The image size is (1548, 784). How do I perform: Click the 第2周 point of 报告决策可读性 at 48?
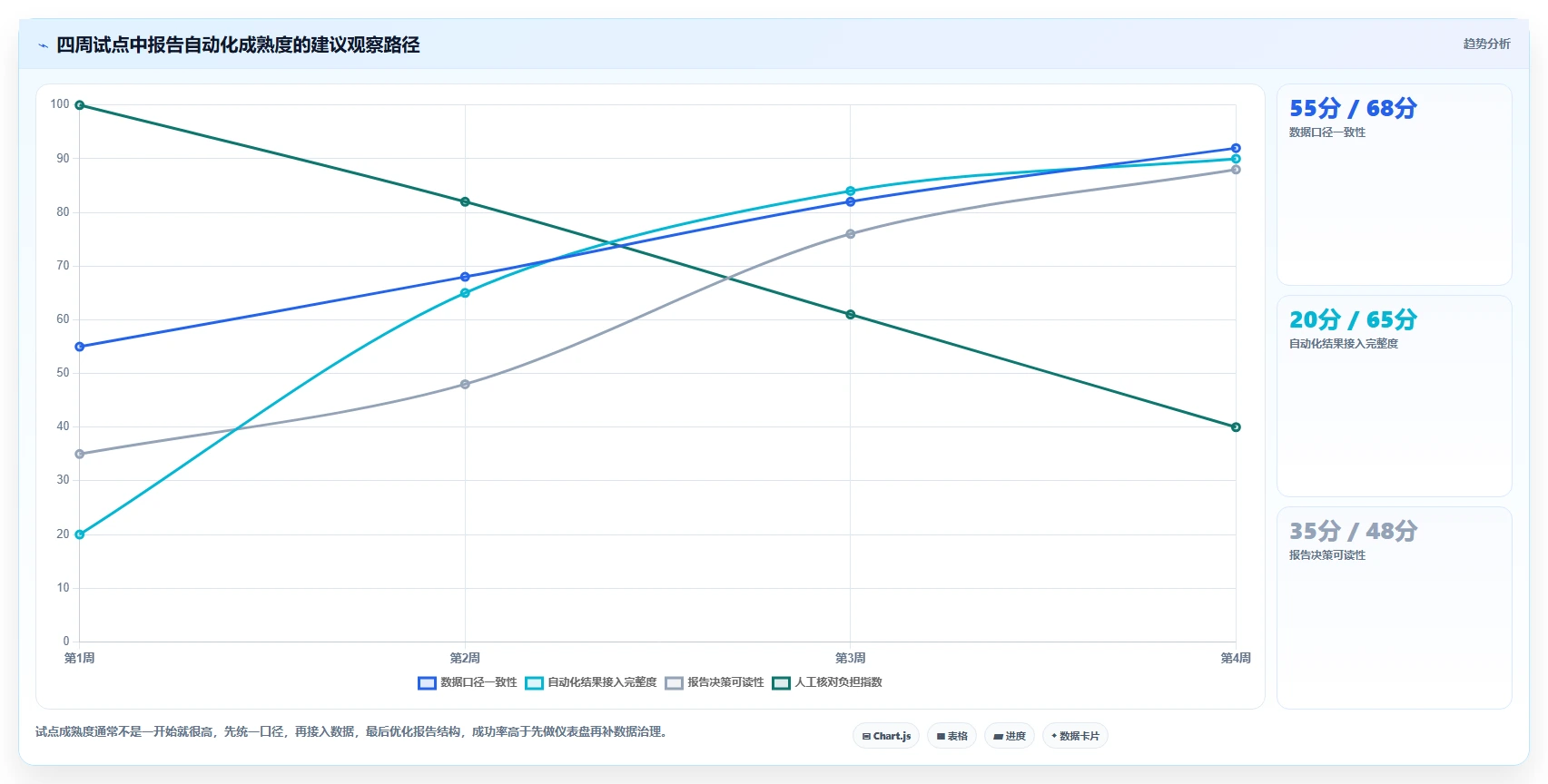pyautogui.click(x=465, y=385)
